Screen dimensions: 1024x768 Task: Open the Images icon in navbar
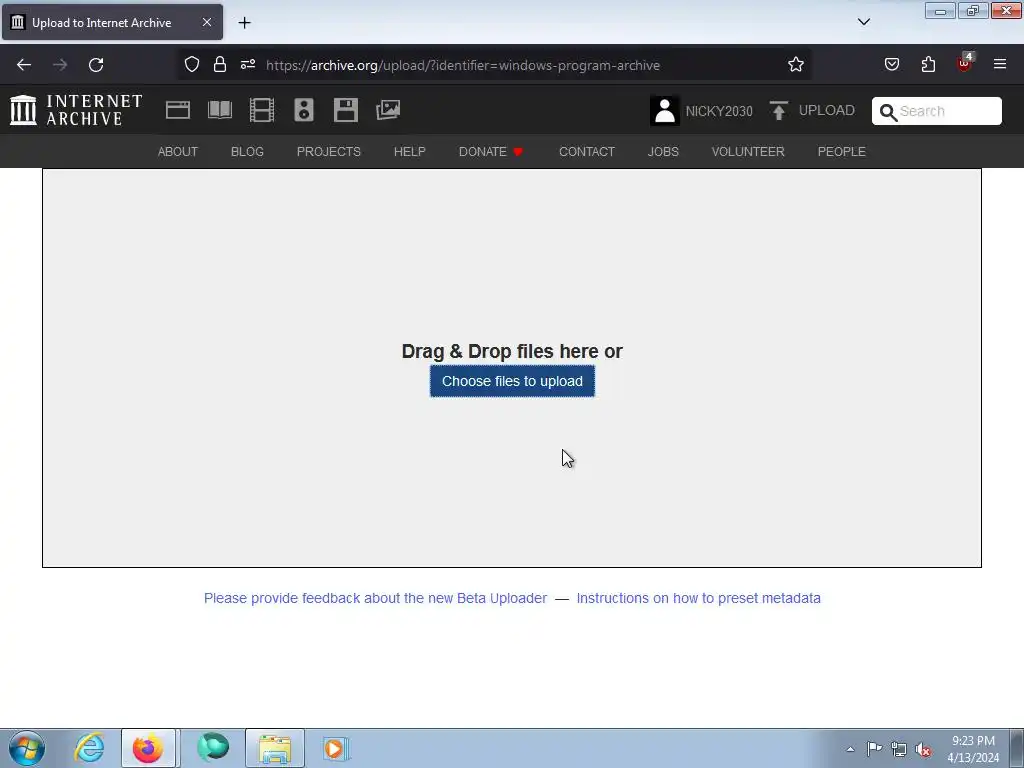388,110
